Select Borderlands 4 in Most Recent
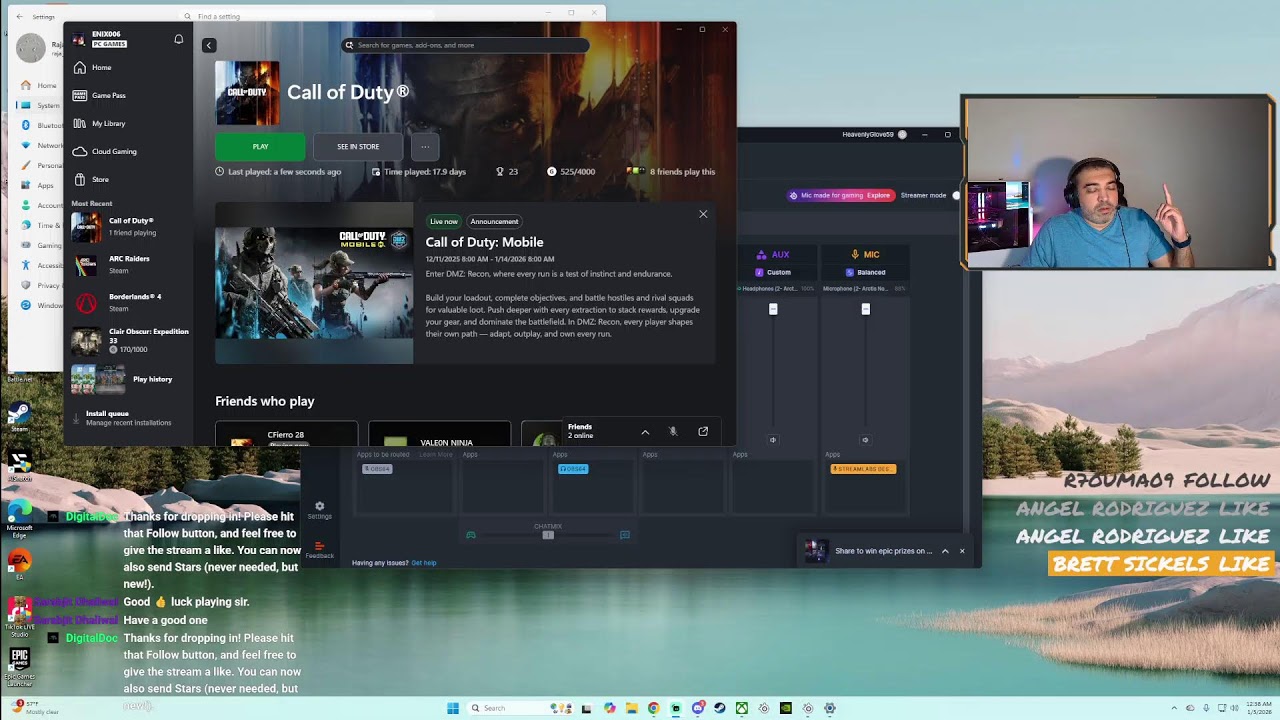The width and height of the screenshot is (1280, 720). pyautogui.click(x=130, y=302)
